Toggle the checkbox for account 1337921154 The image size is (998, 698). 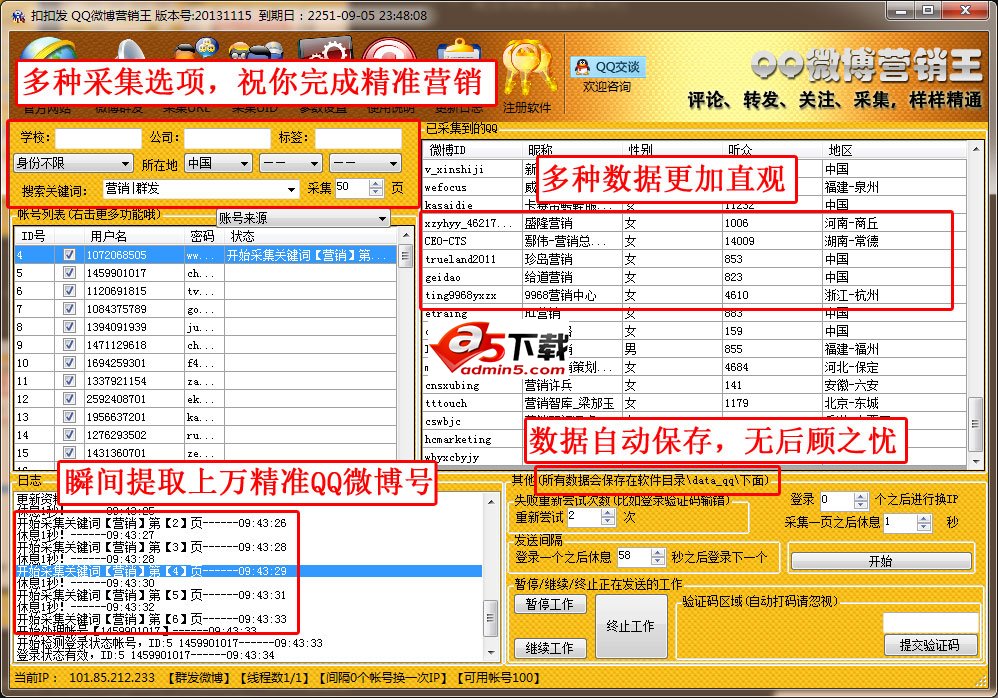point(69,381)
